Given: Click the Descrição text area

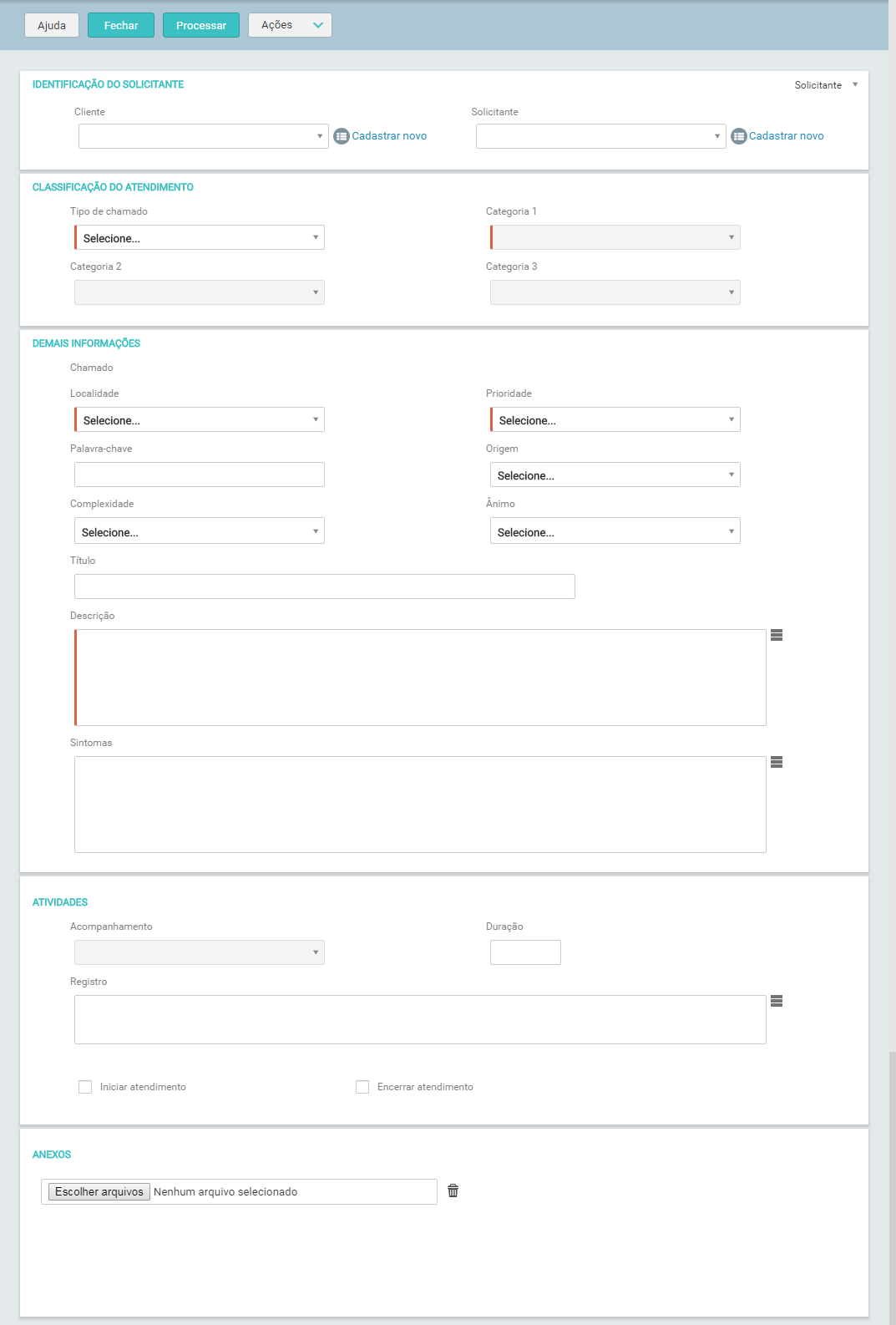Looking at the screenshot, I should tap(420, 678).
